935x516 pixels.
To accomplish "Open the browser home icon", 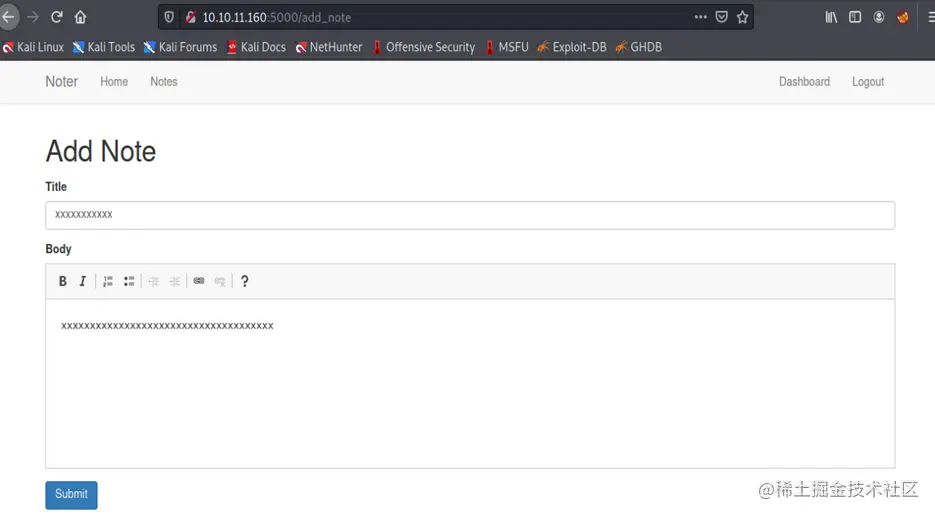I will click(x=81, y=17).
